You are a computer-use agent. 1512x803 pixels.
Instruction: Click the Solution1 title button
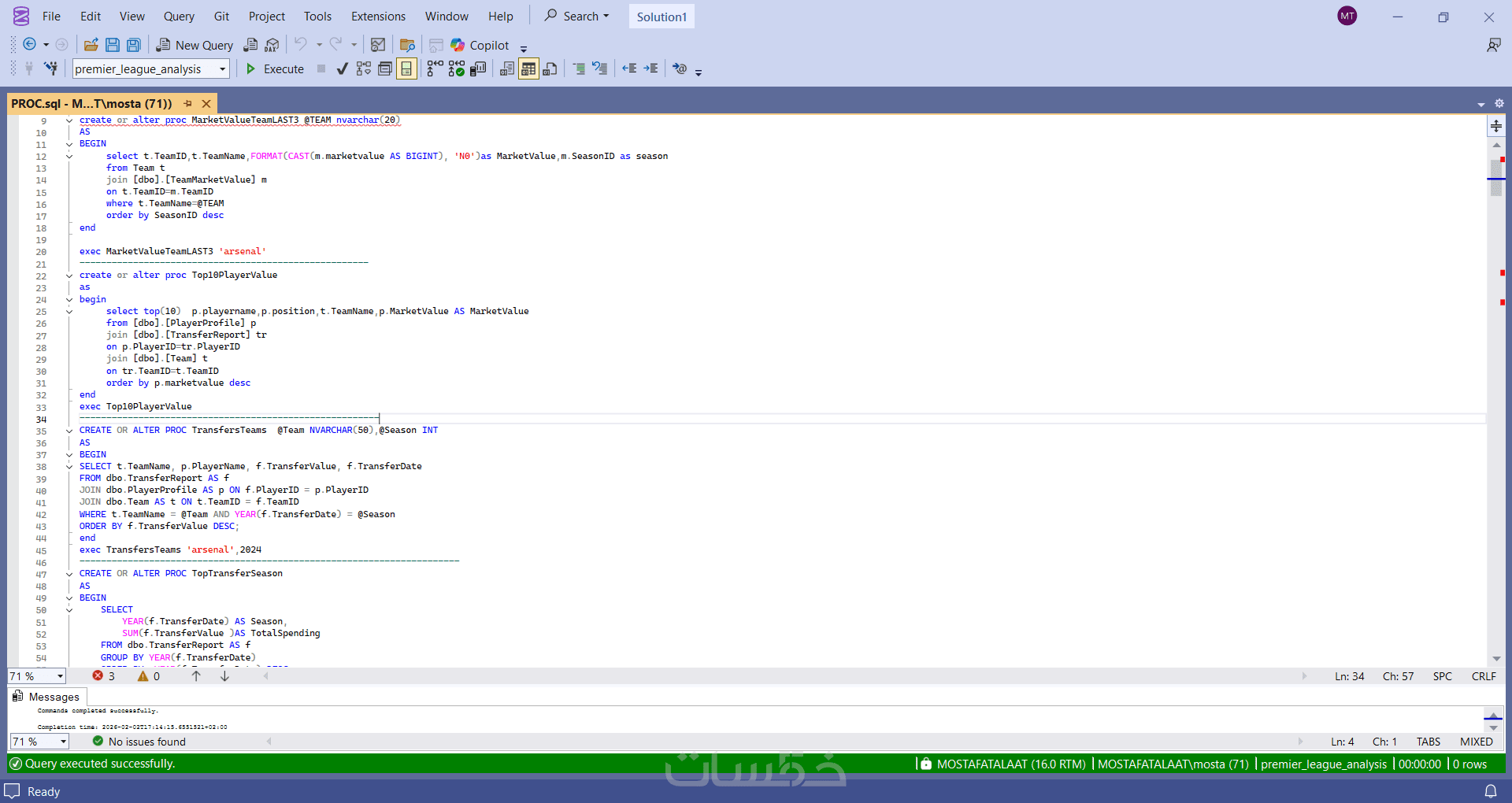661,17
